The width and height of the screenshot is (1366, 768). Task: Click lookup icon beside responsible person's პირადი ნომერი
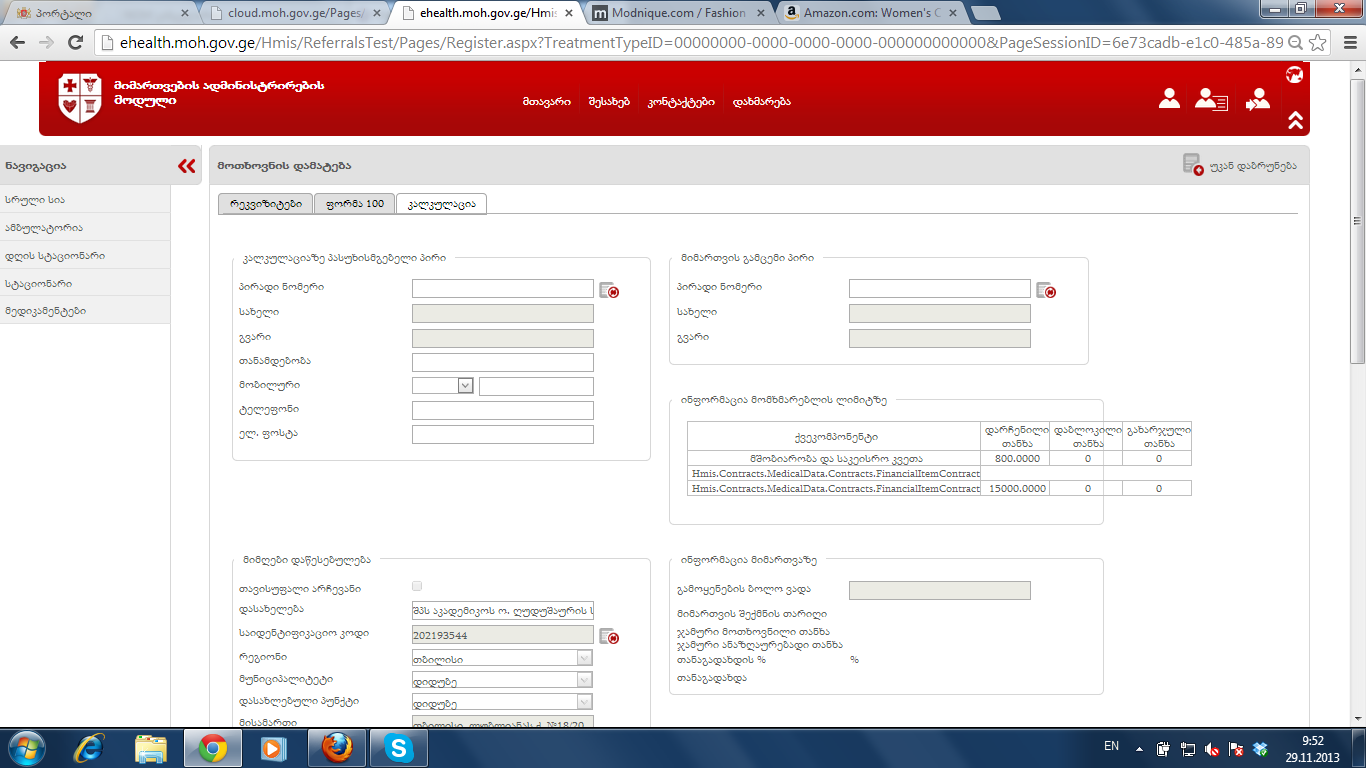coord(609,290)
